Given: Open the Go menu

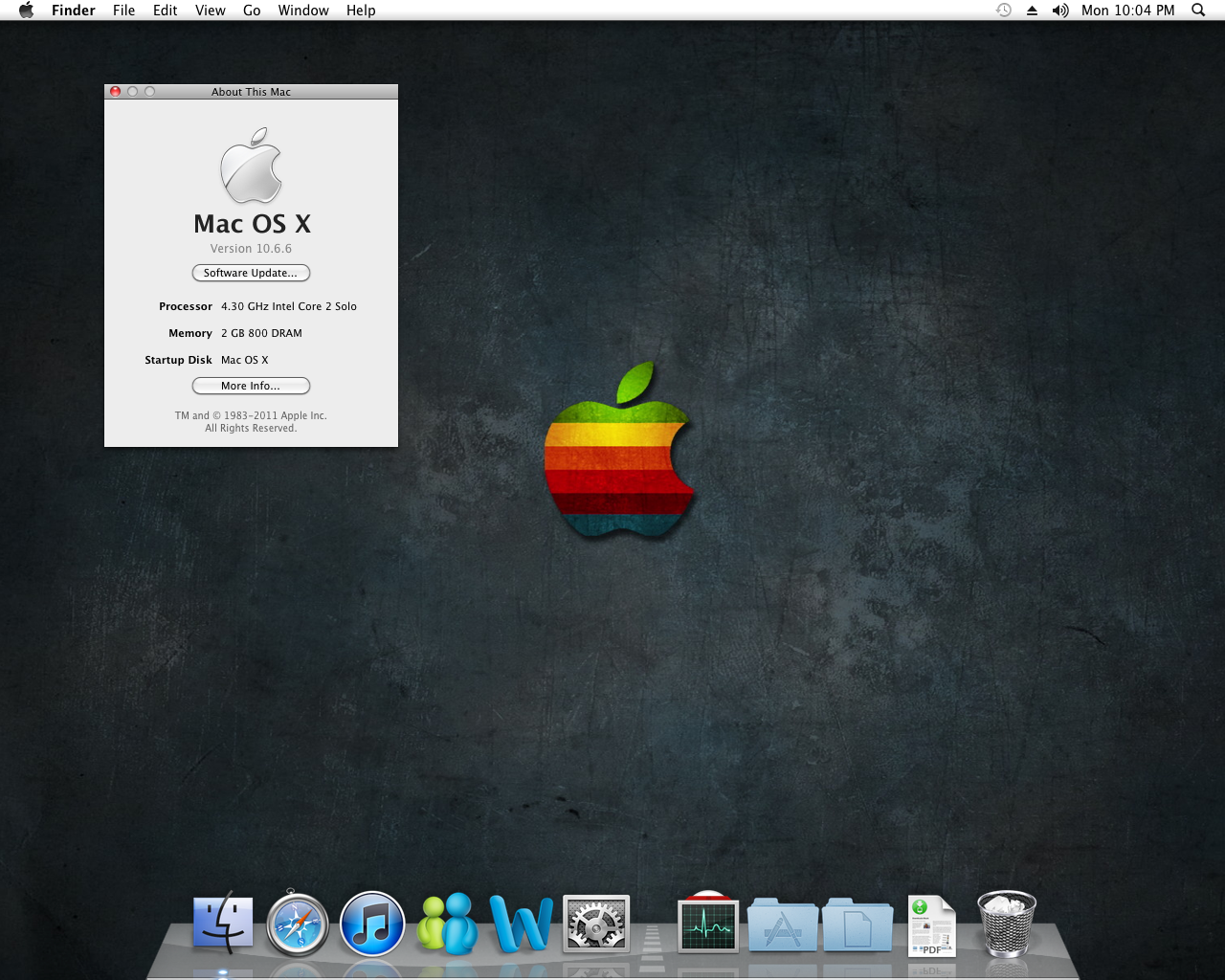Looking at the screenshot, I should [x=252, y=10].
